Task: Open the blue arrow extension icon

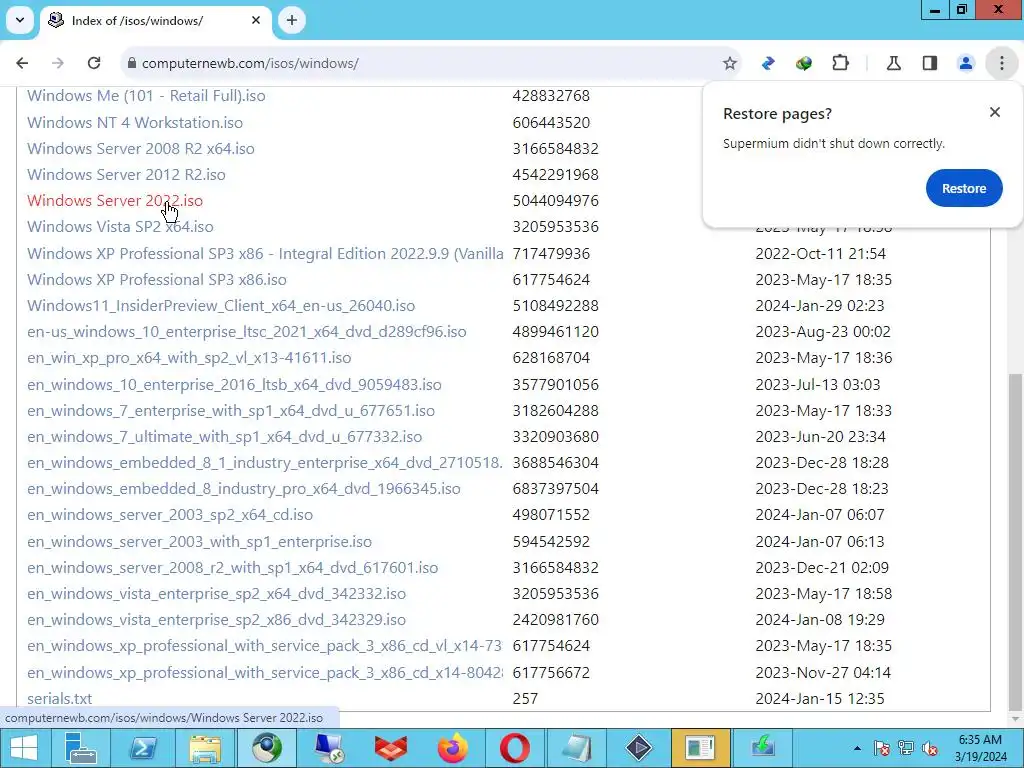Action: [x=768, y=63]
